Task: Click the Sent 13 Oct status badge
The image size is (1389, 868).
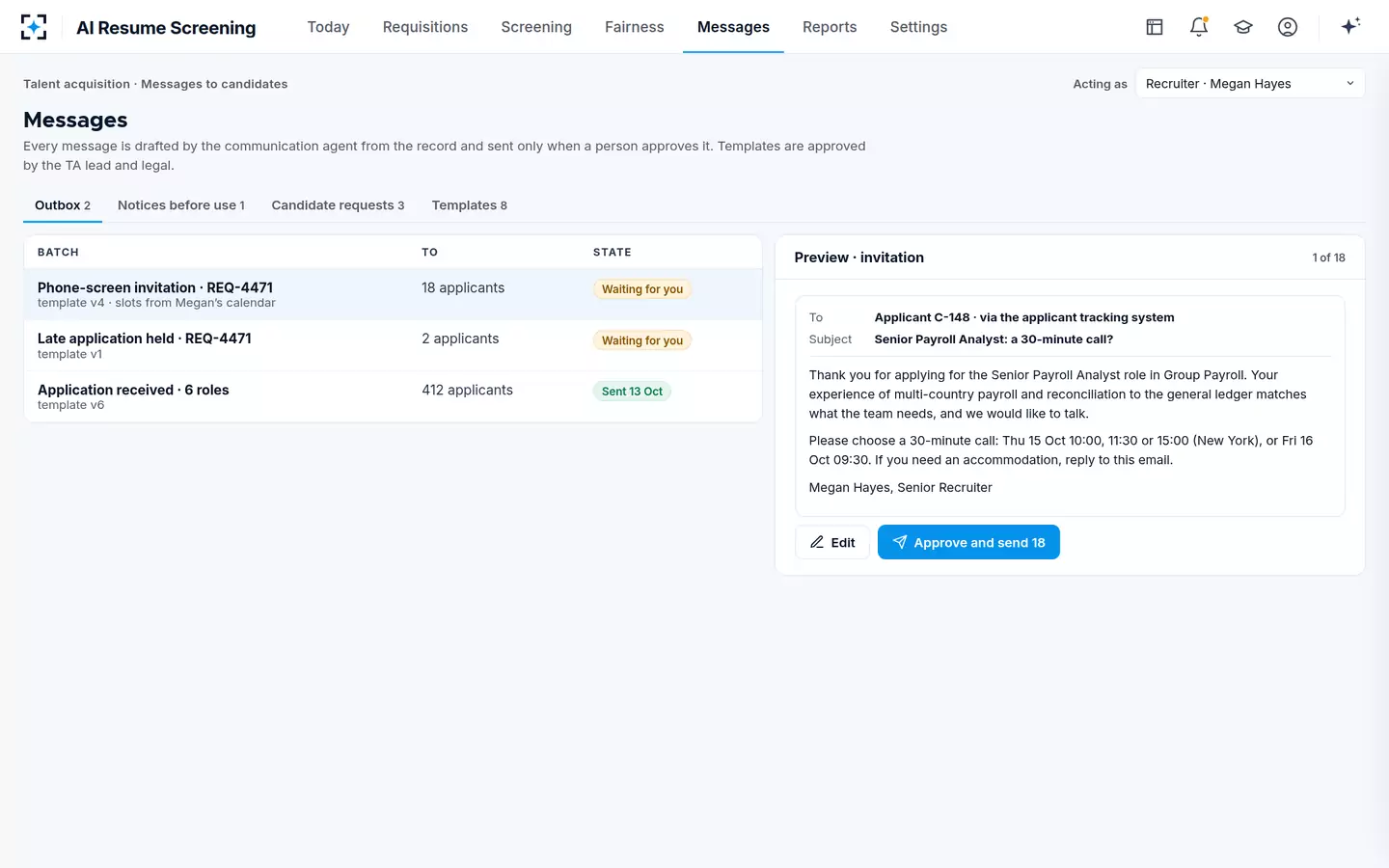Action: tap(632, 392)
